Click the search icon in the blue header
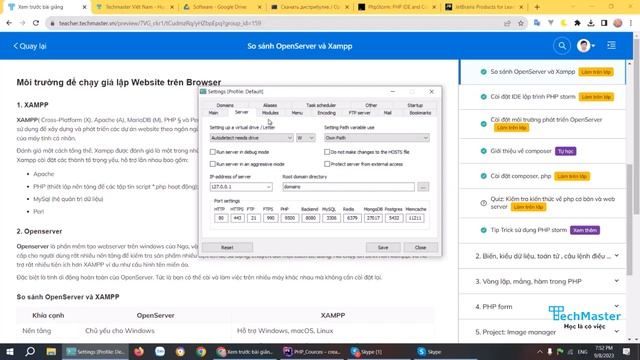Screen dimensions: 640x360 click(x=562, y=46)
